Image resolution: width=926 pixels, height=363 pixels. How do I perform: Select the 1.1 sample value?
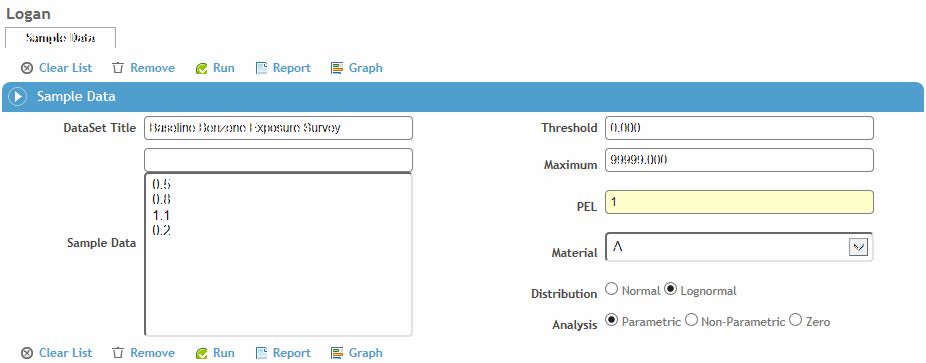point(161,215)
